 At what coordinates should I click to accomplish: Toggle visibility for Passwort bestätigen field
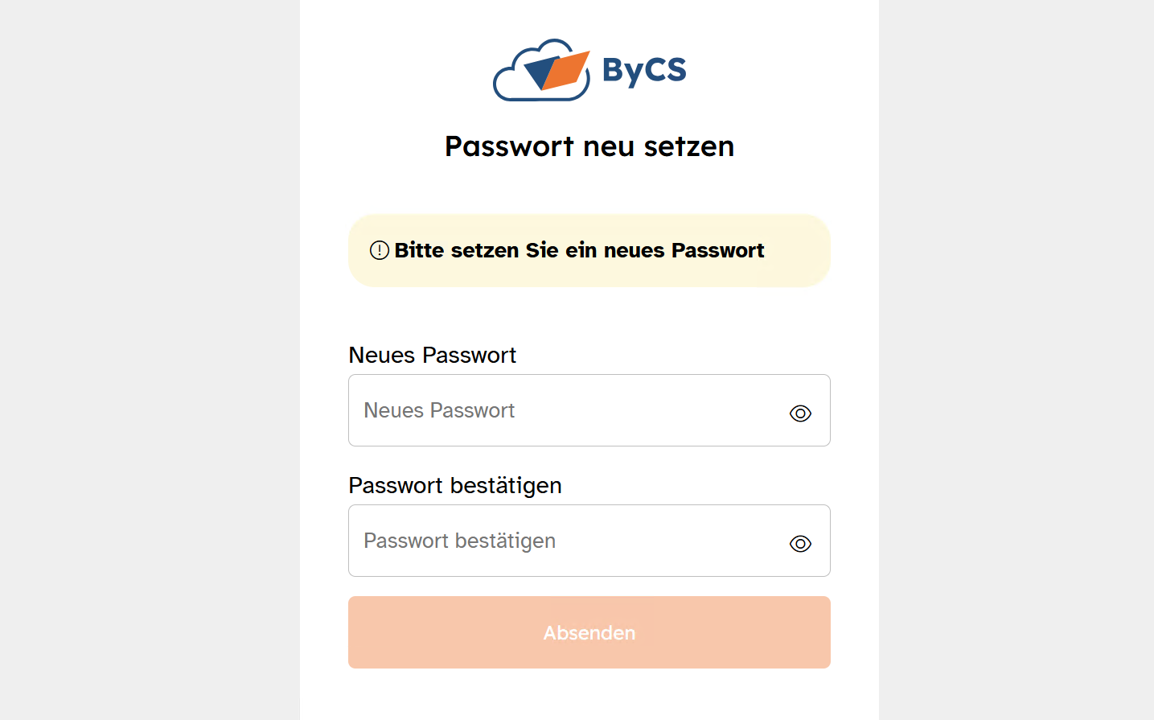[x=800, y=543]
